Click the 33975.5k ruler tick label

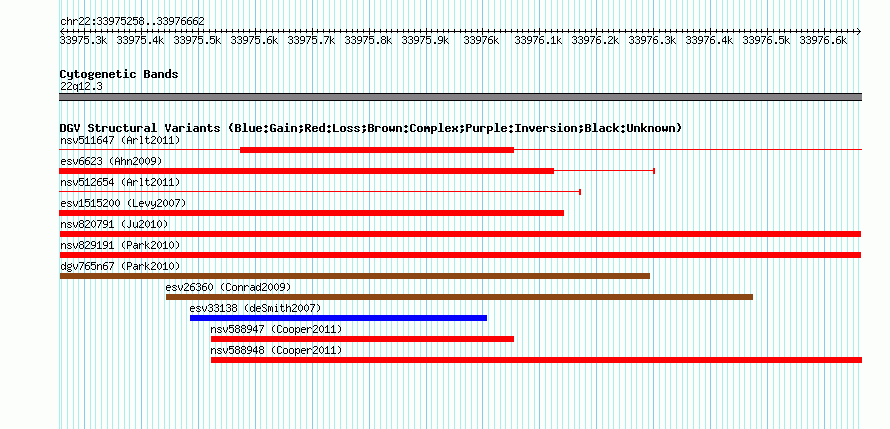point(198,40)
